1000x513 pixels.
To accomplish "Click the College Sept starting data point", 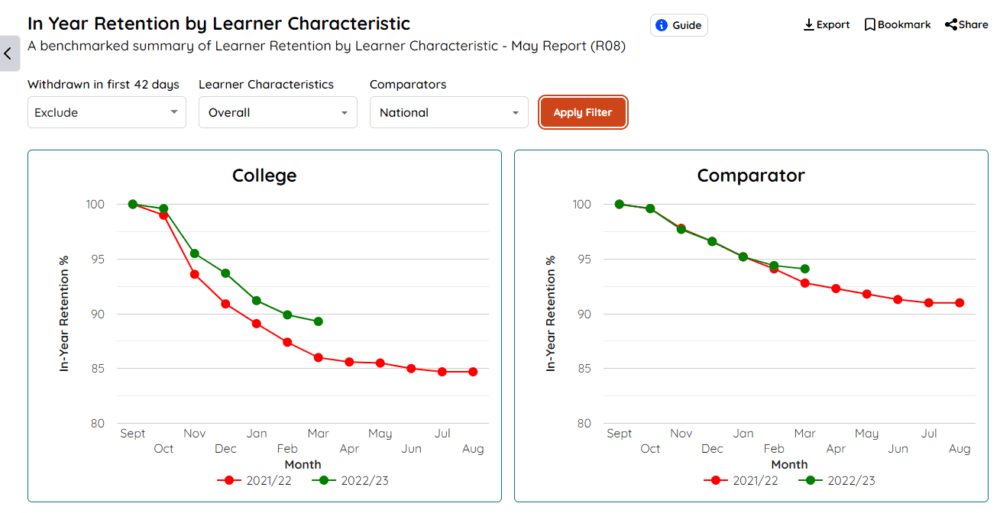I will [x=133, y=204].
